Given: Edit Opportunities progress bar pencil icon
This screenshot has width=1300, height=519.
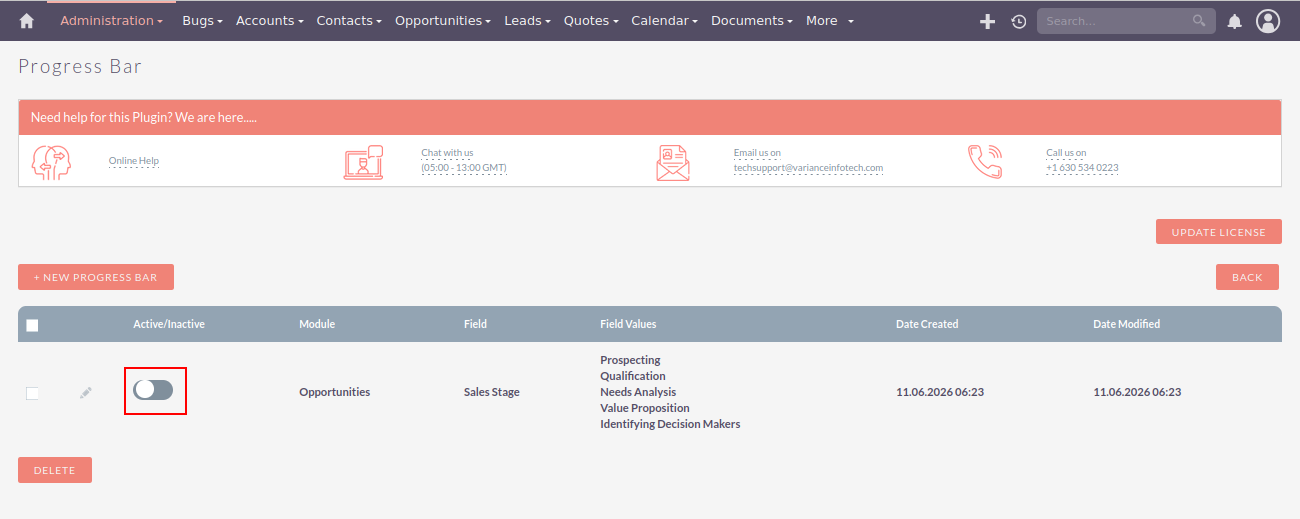Looking at the screenshot, I should [x=86, y=392].
